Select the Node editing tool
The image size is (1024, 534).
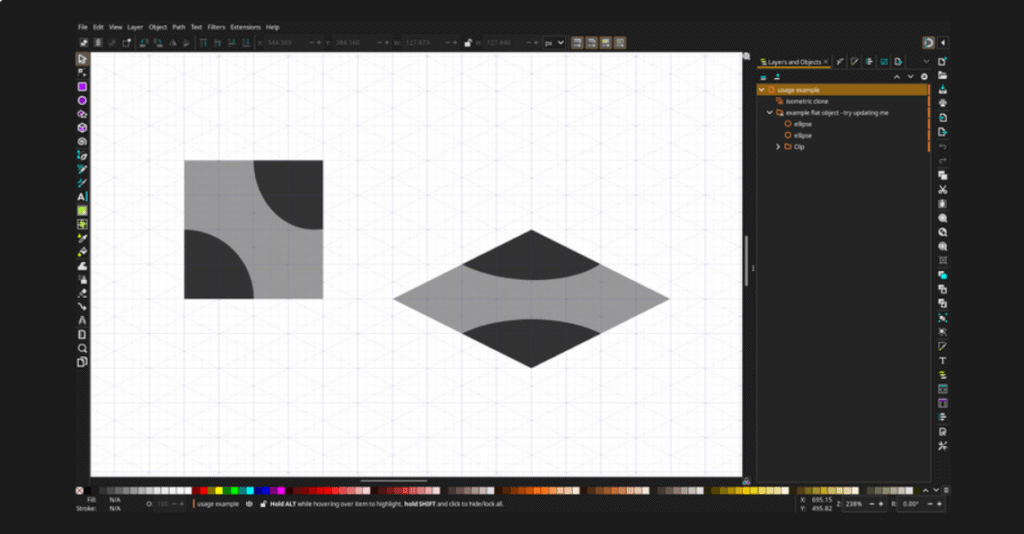tap(82, 73)
